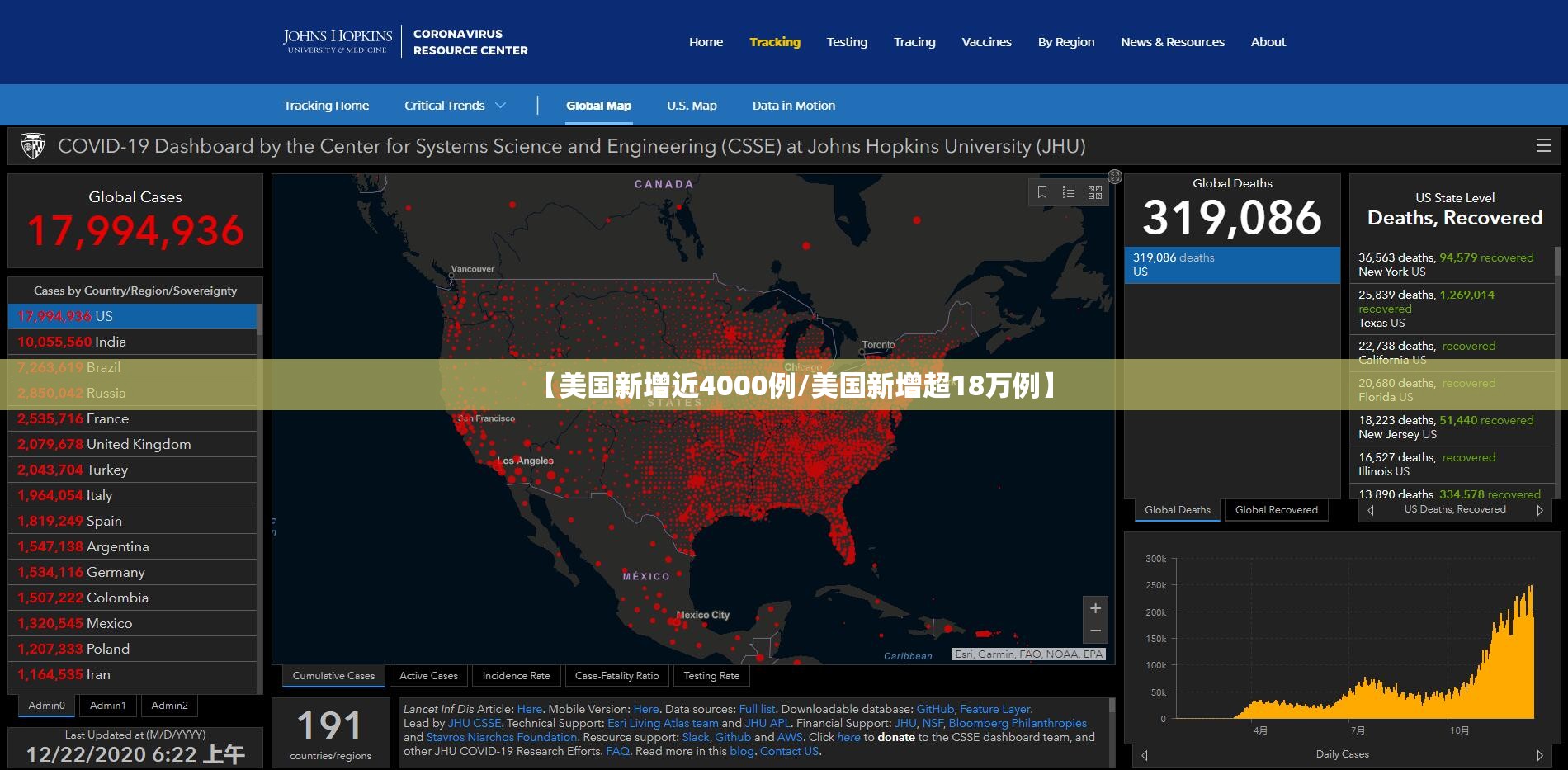1568x770 pixels.
Task: Open the Stavros Niarchos Foundation link
Action: point(501,737)
